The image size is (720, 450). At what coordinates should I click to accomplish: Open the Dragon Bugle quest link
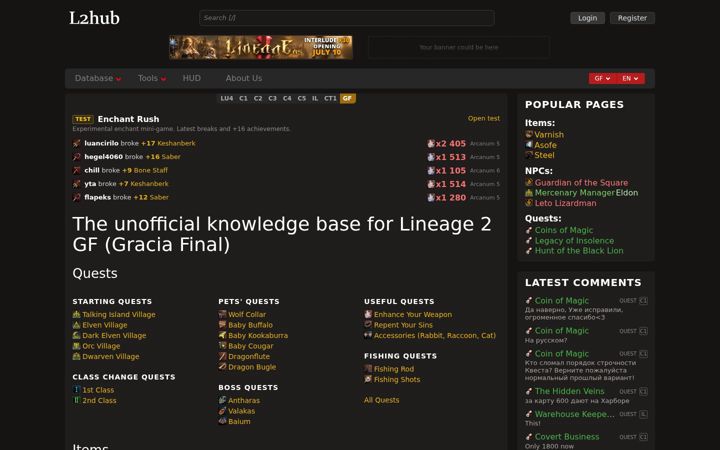[252, 367]
